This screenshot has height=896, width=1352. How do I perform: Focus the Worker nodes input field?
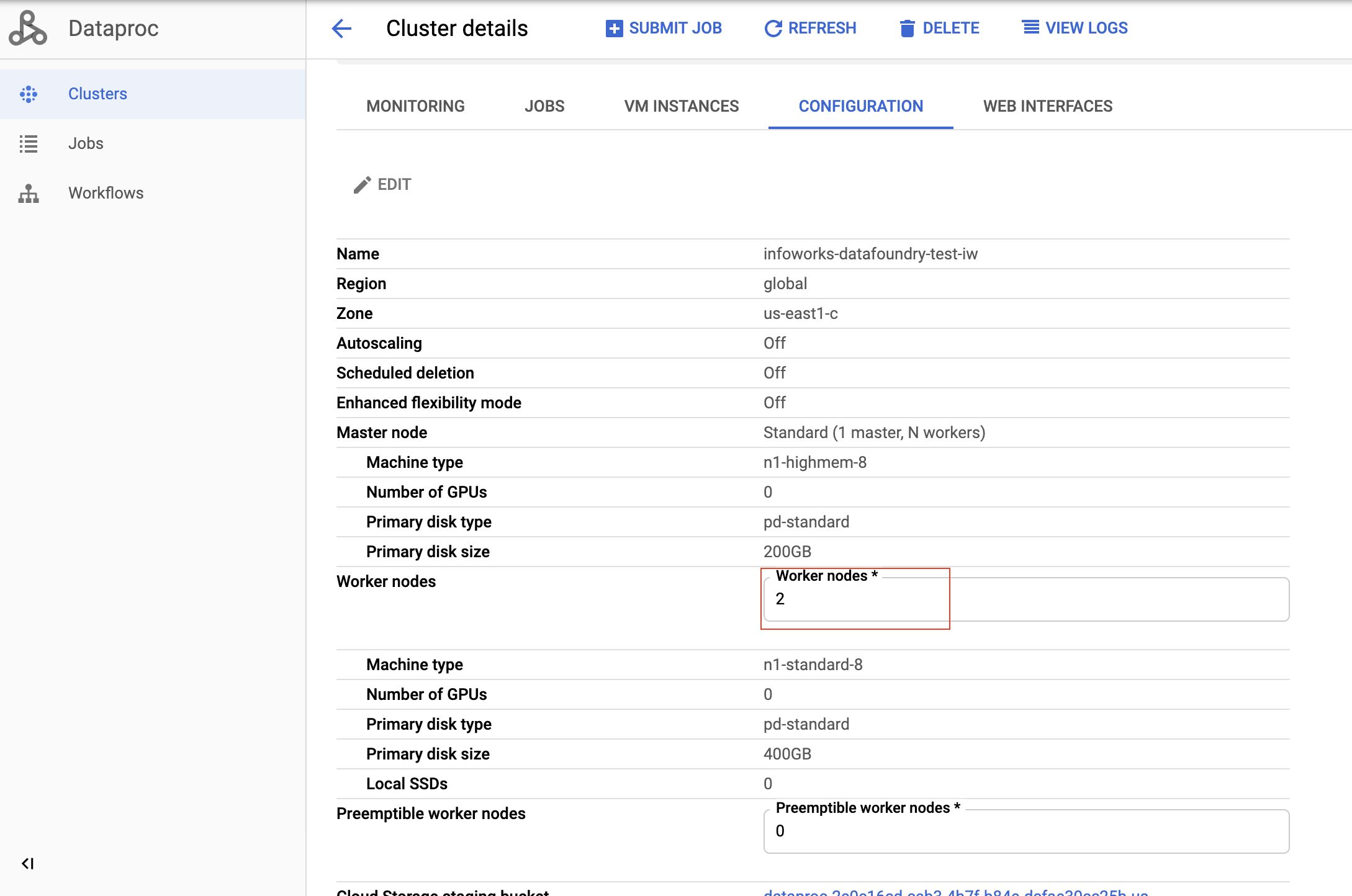pyautogui.click(x=1026, y=599)
